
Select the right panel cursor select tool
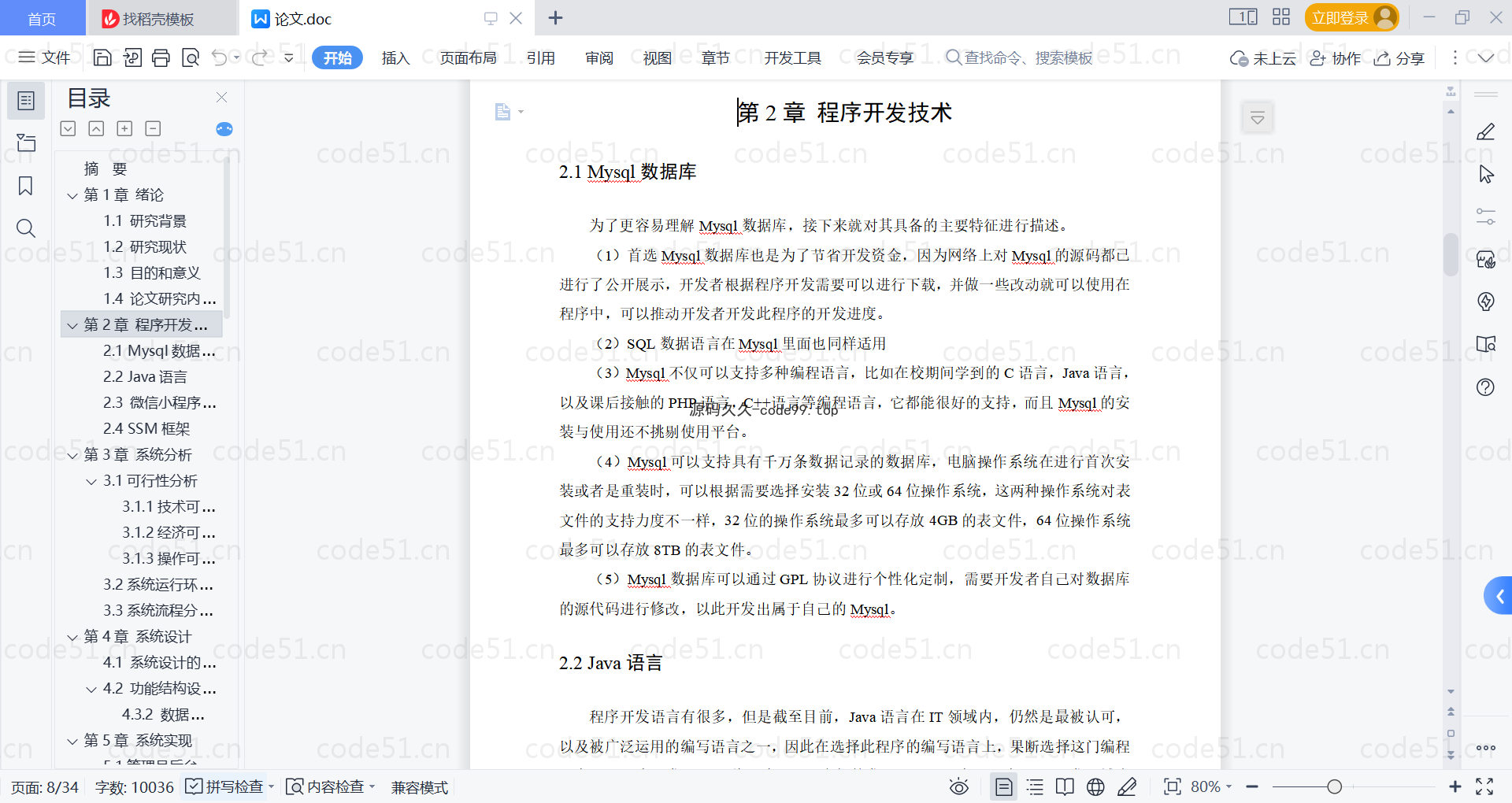coord(1486,174)
